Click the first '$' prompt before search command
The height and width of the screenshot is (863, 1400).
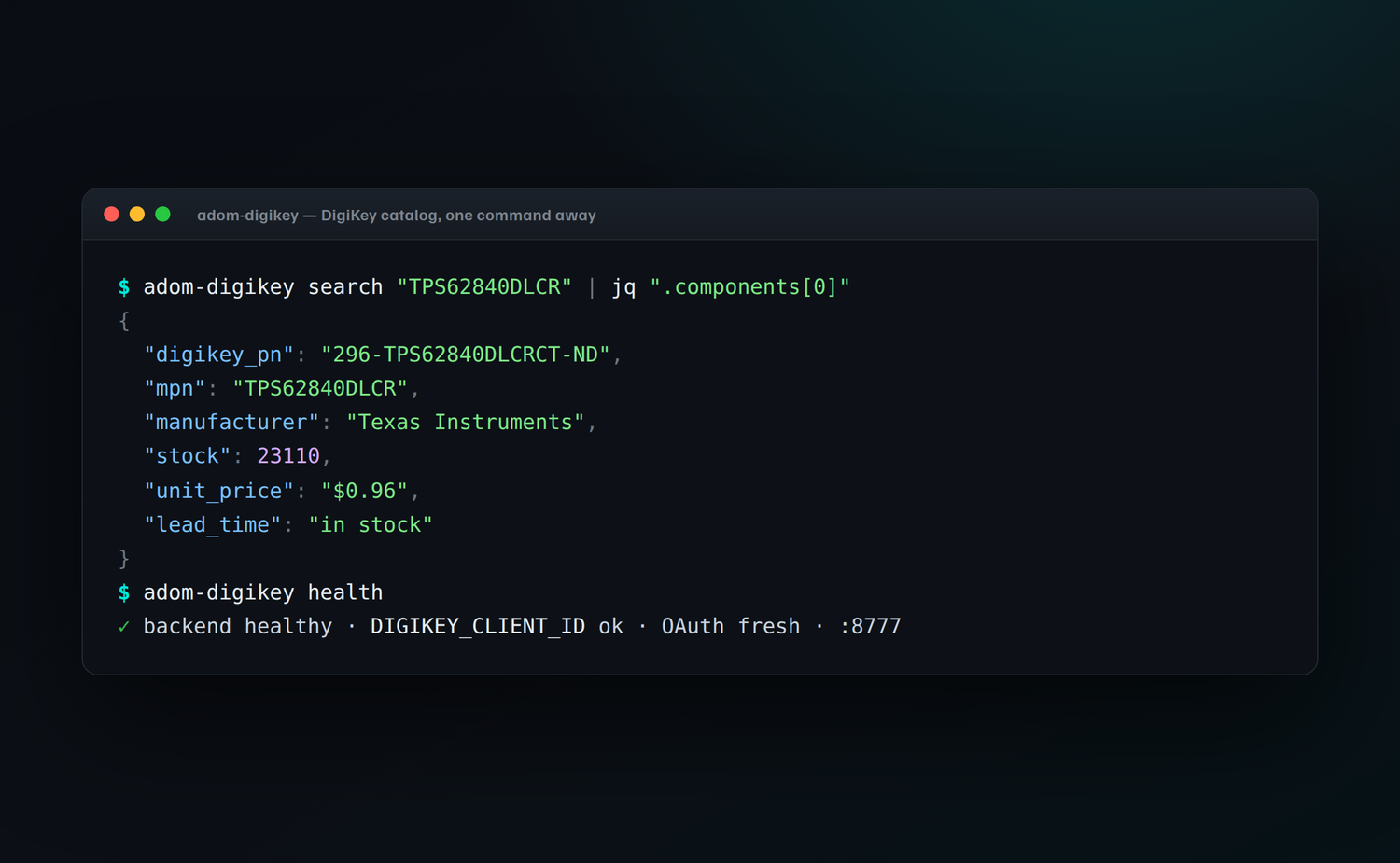[x=124, y=287]
